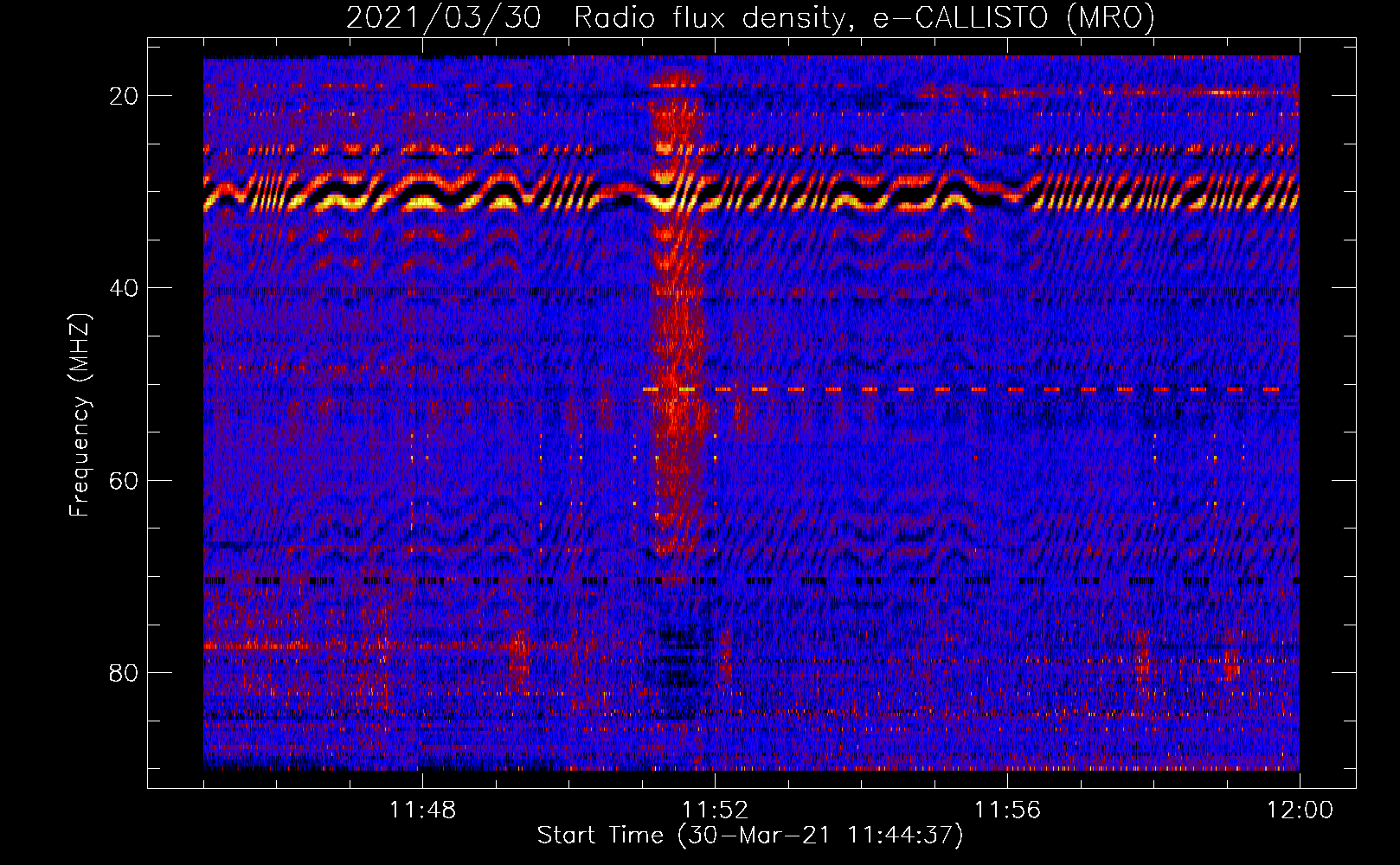1400x865 pixels.
Task: Click the plot title mentioning e-CALLISTO (MRO)
Action: pyautogui.click(x=750, y=17)
